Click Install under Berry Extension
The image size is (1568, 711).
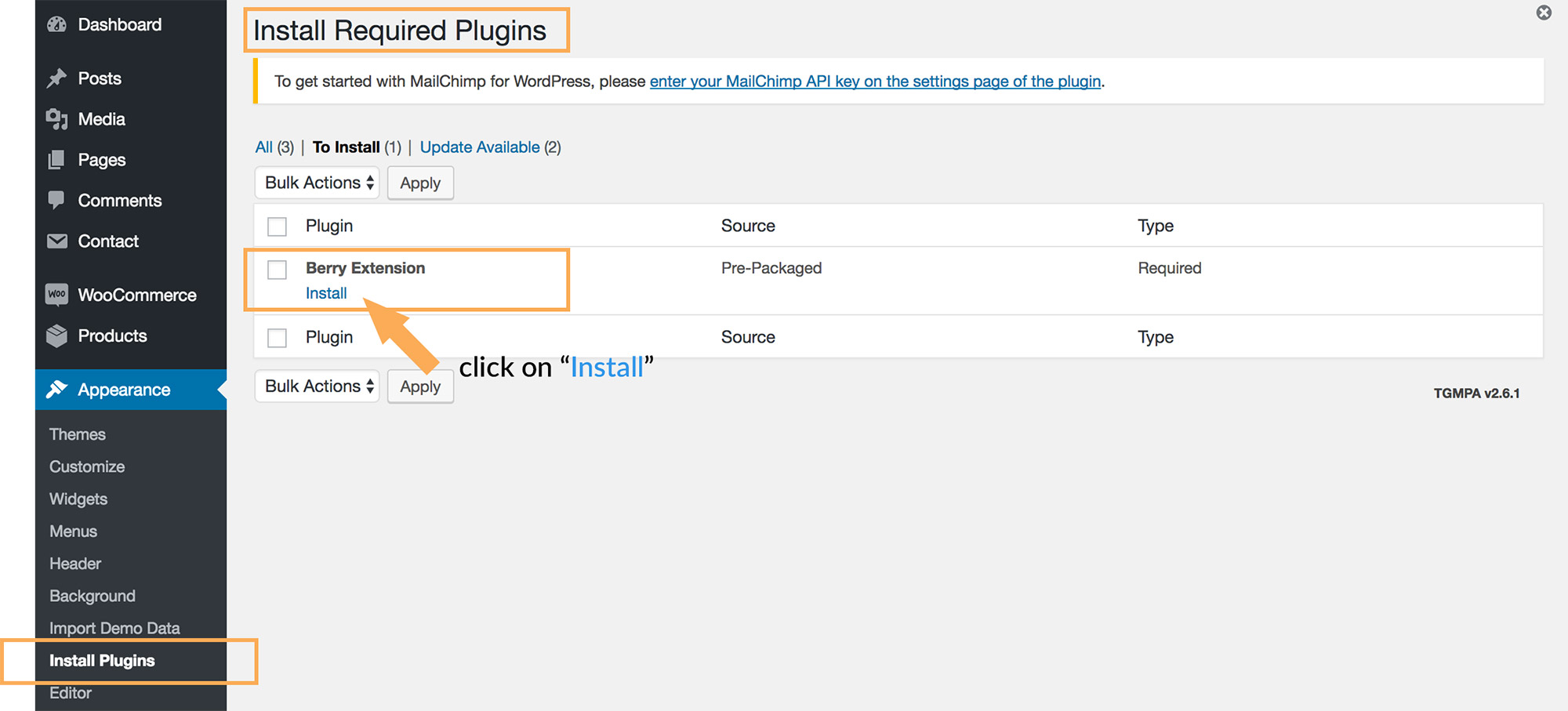[x=326, y=293]
